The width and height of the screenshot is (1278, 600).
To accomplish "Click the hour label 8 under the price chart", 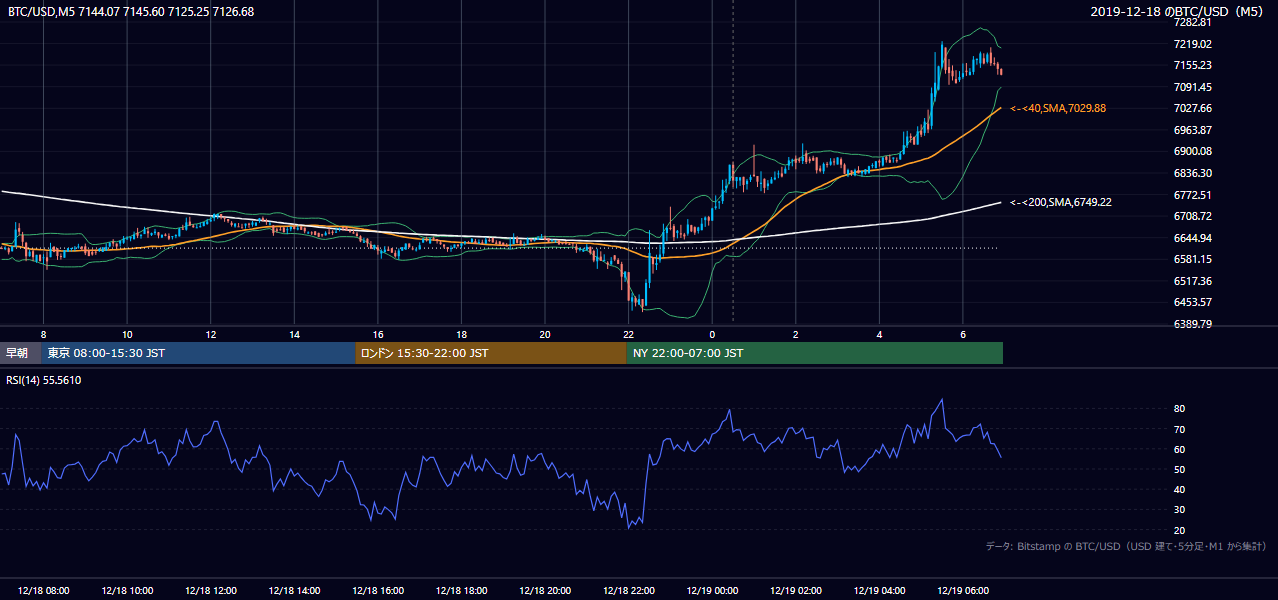I will click(43, 334).
